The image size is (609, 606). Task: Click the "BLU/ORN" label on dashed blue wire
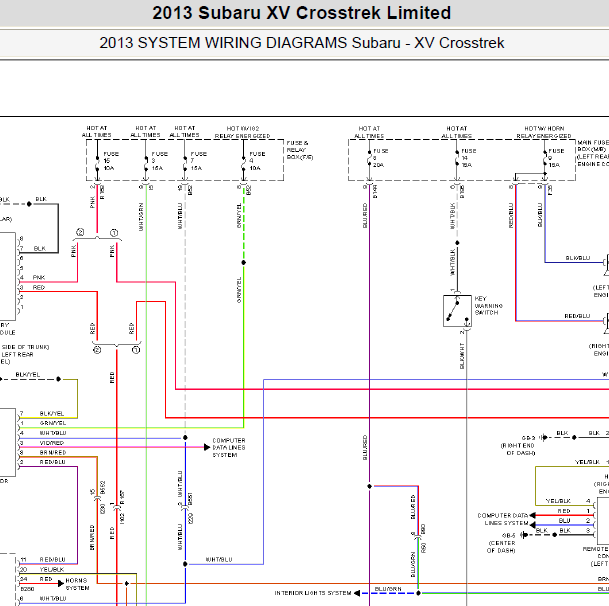point(388,589)
